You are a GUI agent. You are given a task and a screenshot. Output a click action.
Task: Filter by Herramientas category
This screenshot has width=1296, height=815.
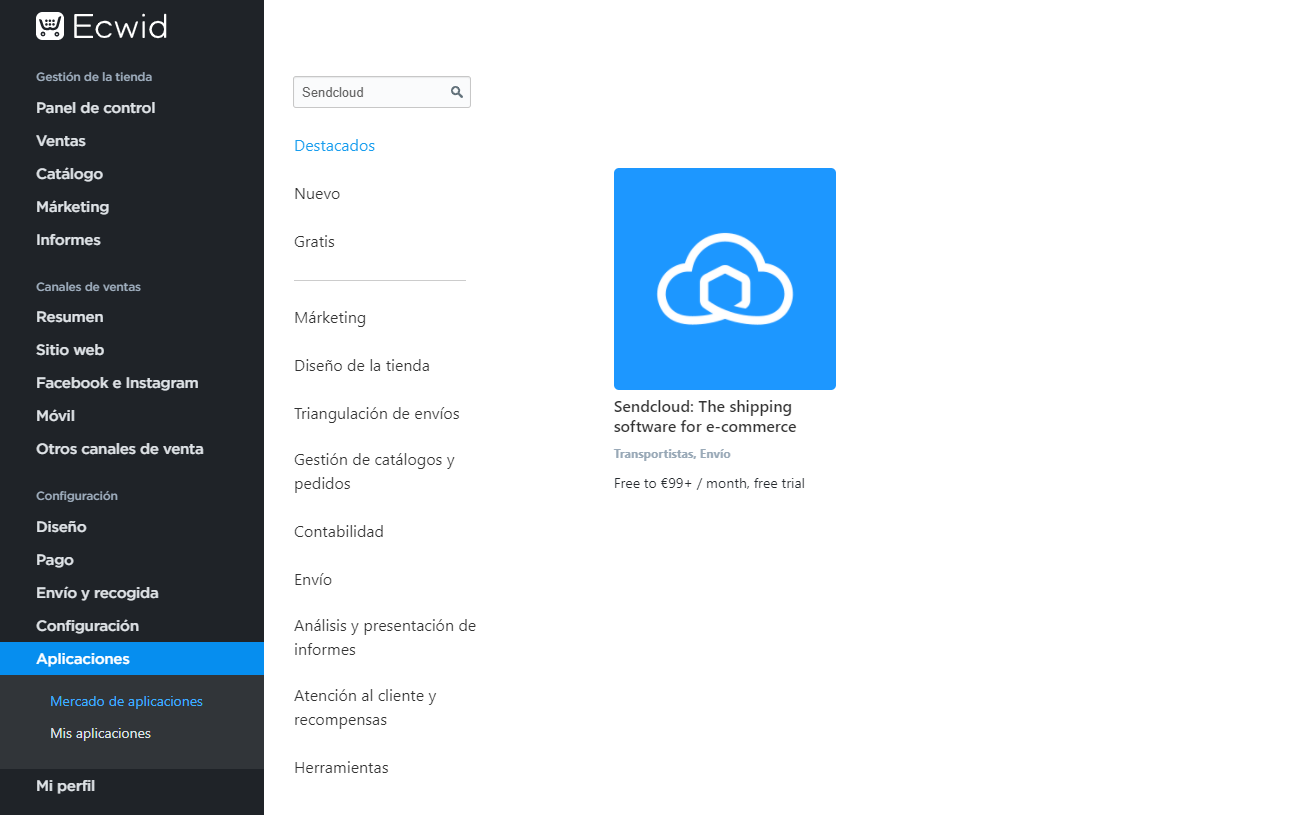coord(341,768)
